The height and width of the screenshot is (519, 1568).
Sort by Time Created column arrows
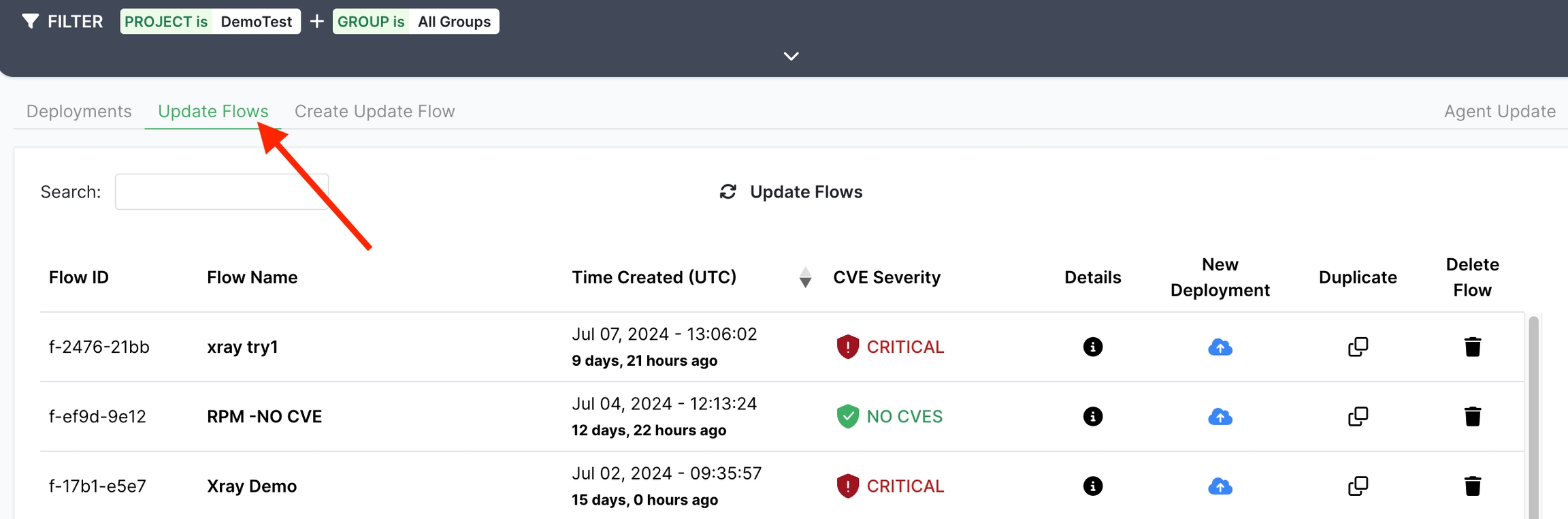tap(805, 277)
